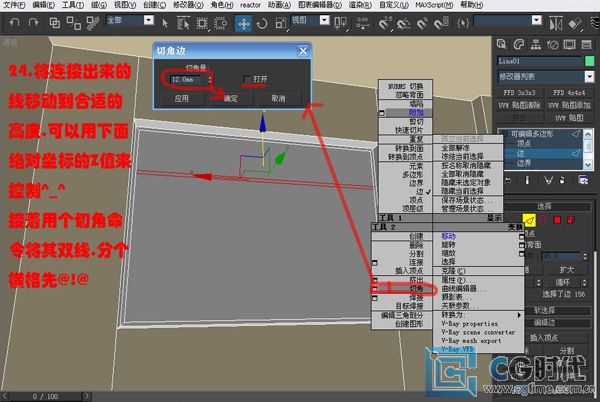This screenshot has height=402, width=600.
Task: Click the Show End Result toggle icon
Action: [x=527, y=180]
